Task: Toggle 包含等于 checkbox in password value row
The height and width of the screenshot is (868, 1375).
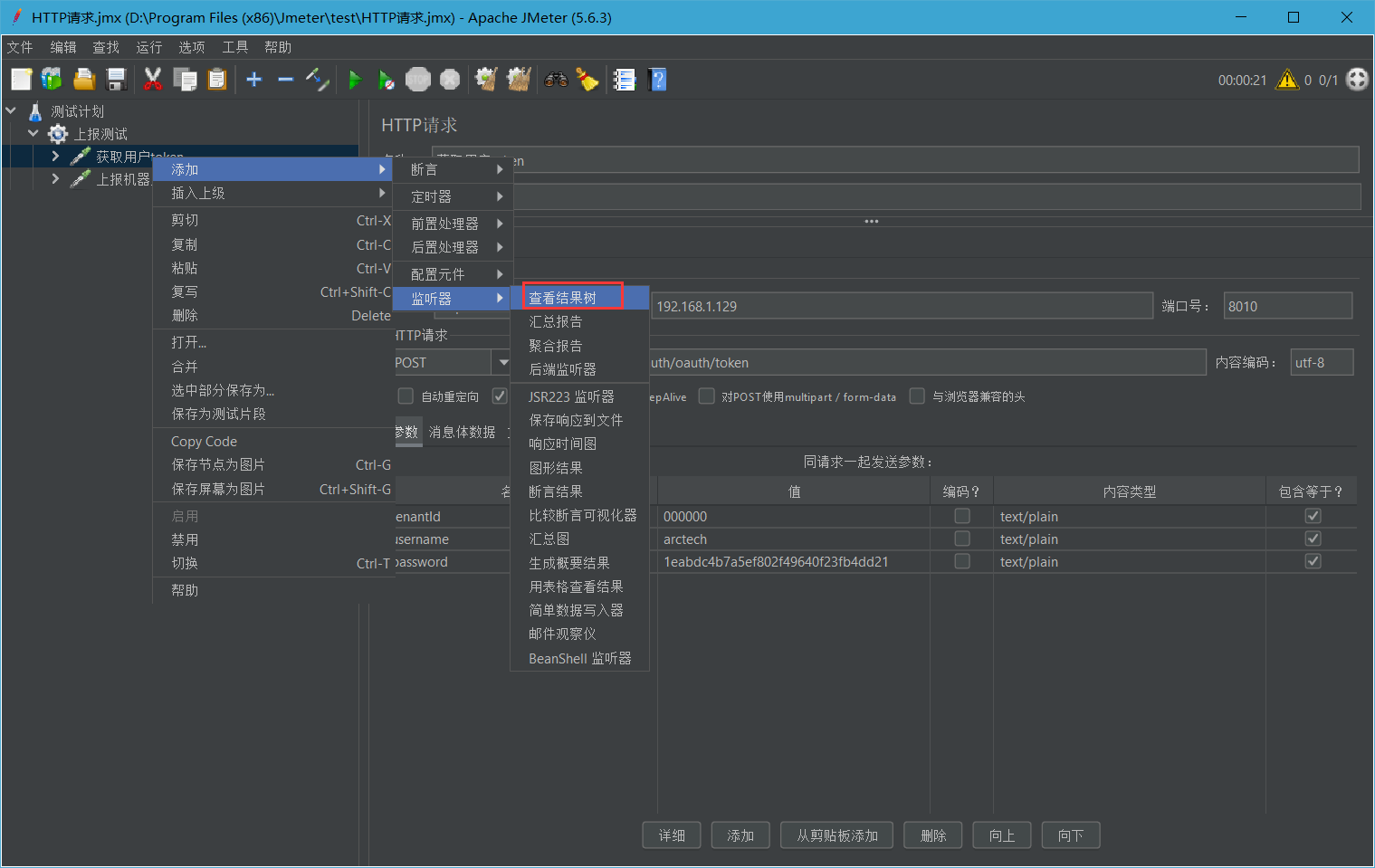Action: (1313, 561)
